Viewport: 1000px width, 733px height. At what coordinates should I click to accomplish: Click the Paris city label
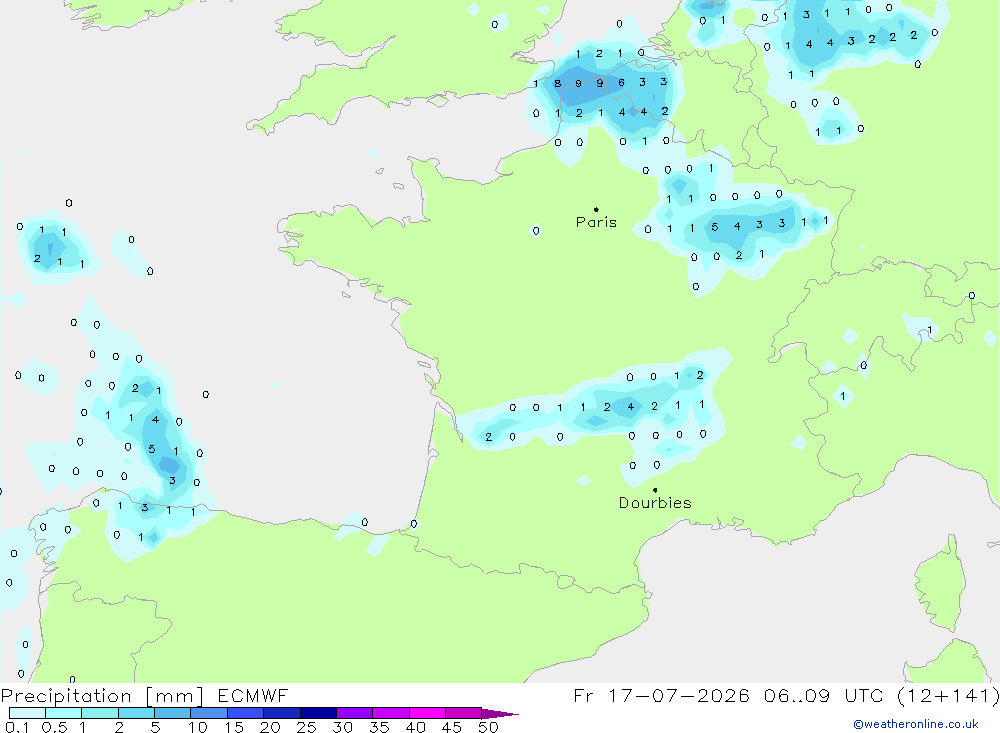pos(596,222)
